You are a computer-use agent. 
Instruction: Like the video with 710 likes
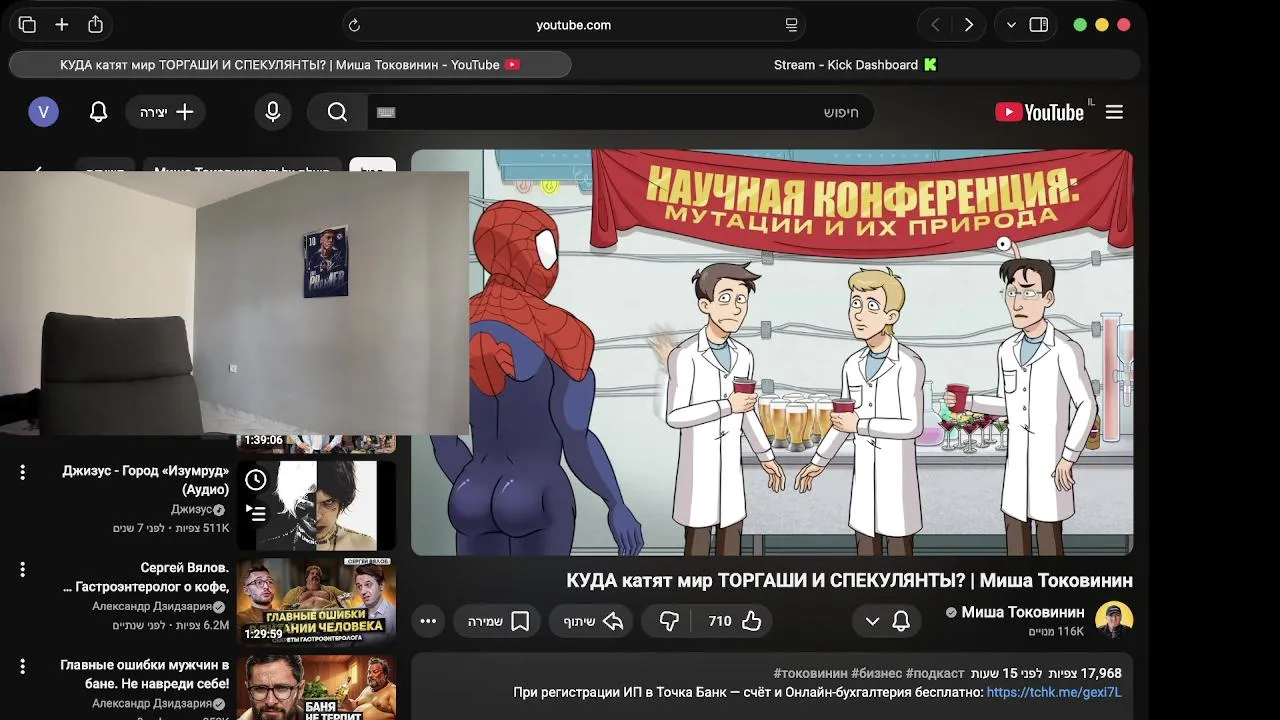pyautogui.click(x=735, y=621)
